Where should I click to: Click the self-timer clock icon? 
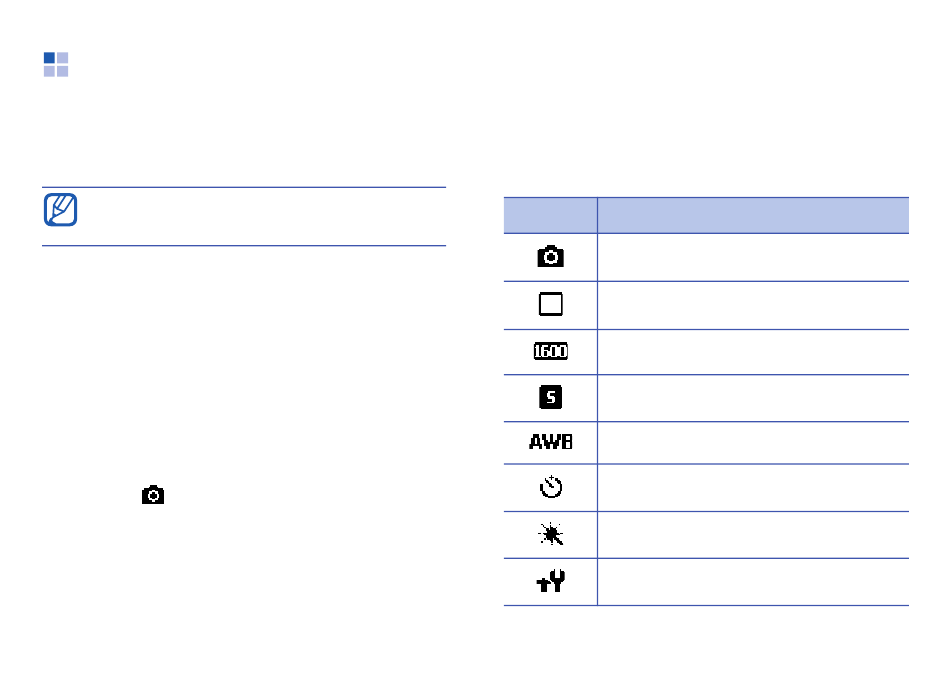click(551, 487)
